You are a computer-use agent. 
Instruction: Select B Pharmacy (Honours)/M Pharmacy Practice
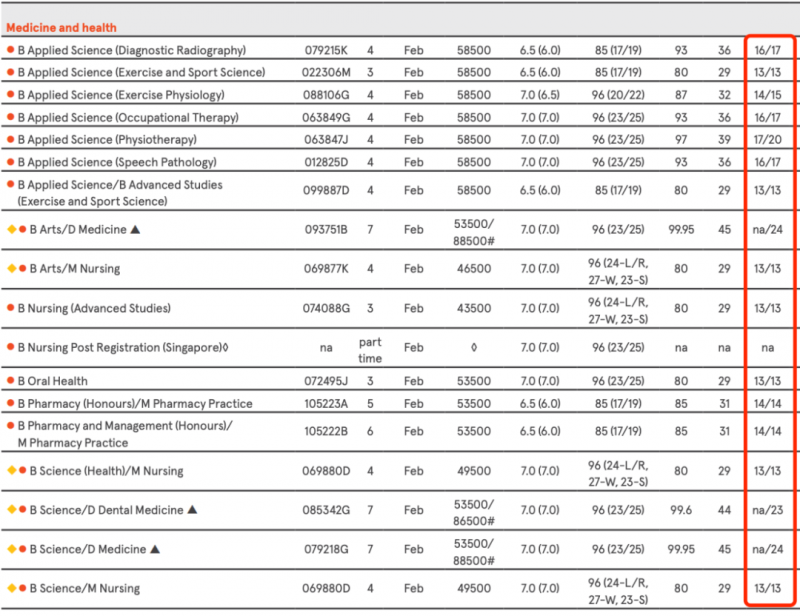pyautogui.click(x=135, y=404)
